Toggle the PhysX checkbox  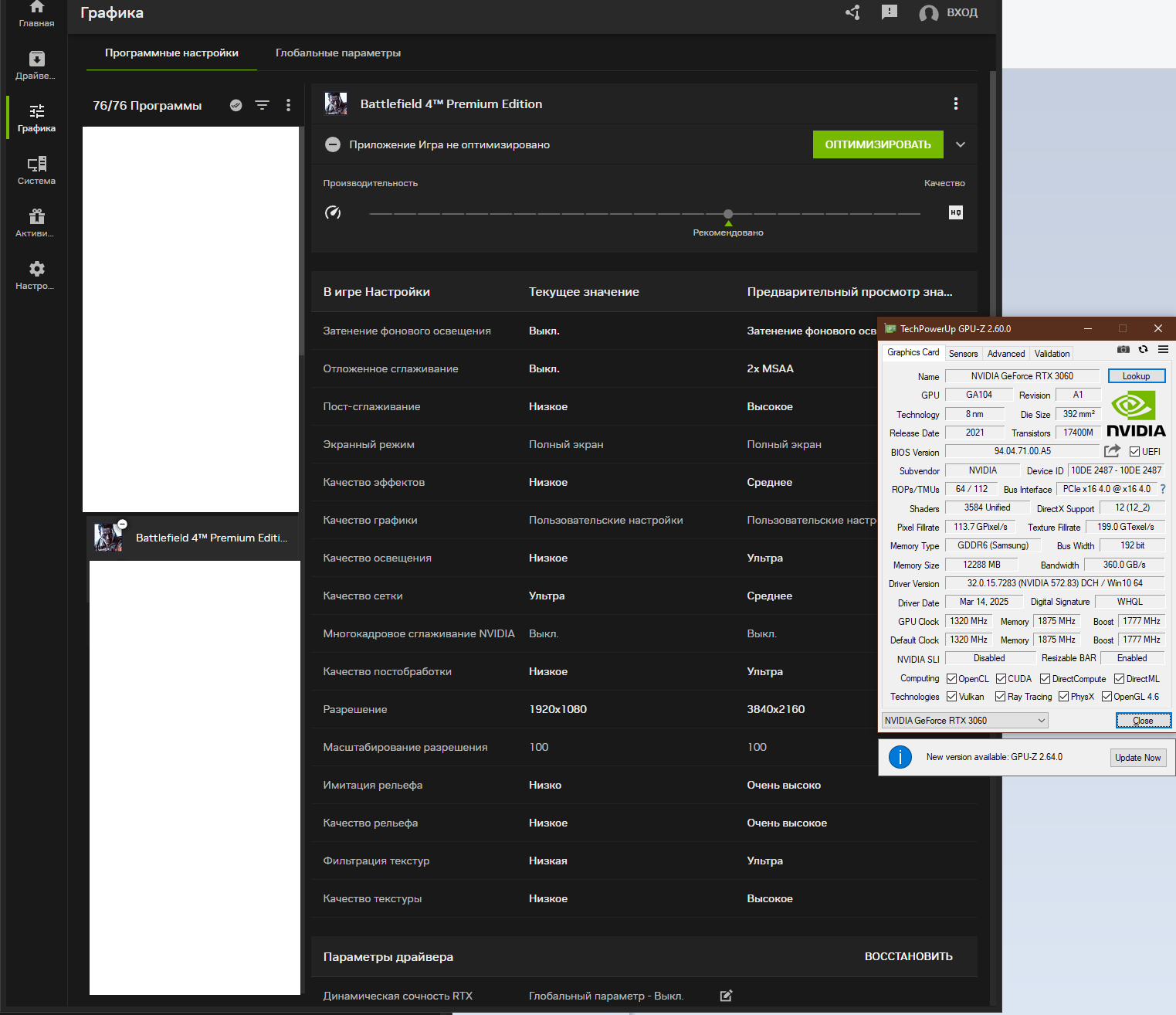tap(1064, 697)
